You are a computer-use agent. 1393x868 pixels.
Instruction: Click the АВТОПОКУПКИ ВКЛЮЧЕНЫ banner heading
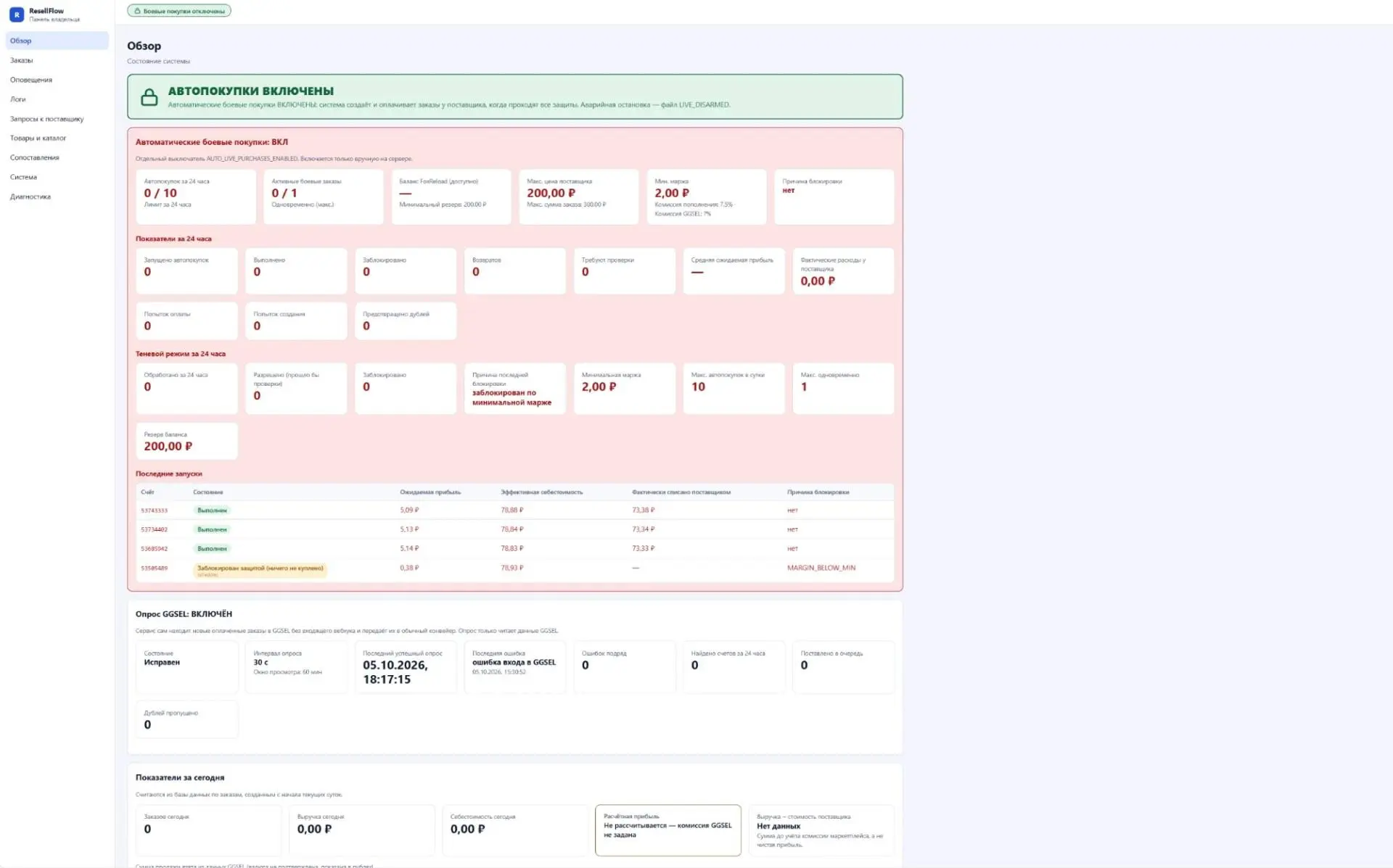251,91
